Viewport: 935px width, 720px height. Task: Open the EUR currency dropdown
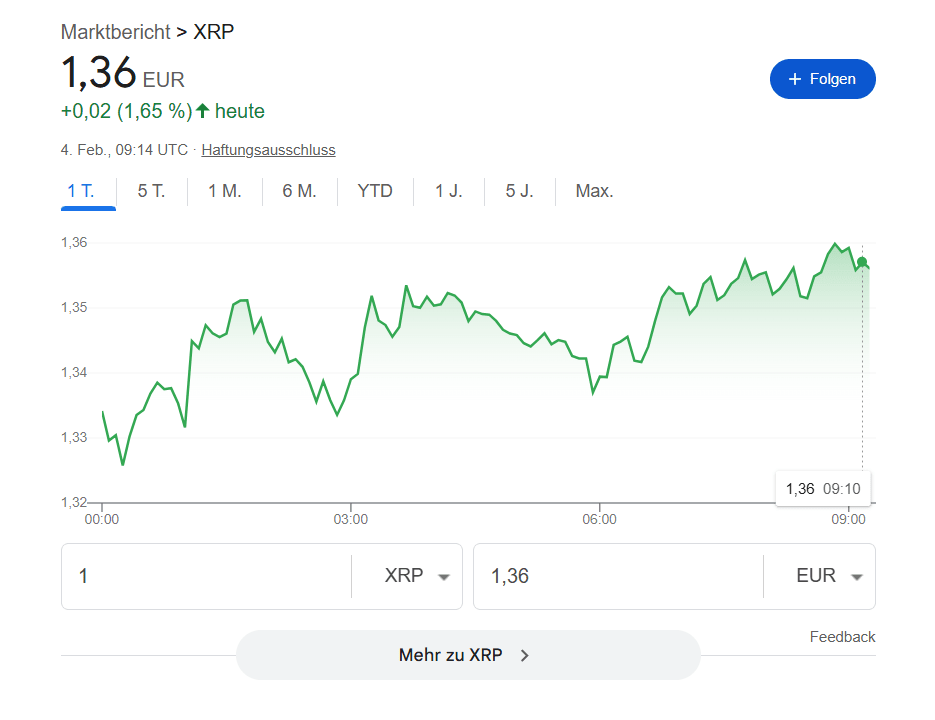pos(829,576)
